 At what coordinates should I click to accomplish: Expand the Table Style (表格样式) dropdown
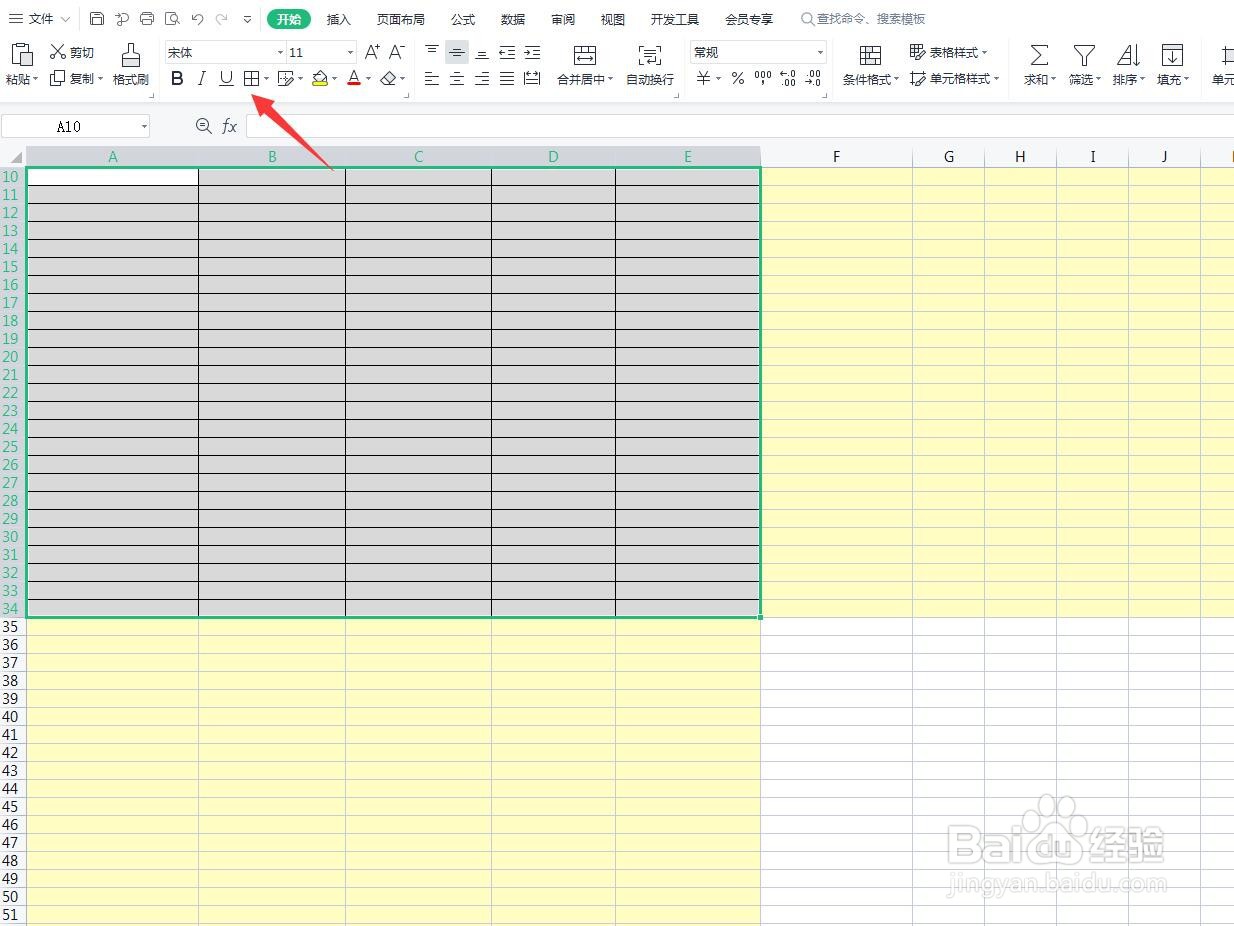tap(984, 52)
